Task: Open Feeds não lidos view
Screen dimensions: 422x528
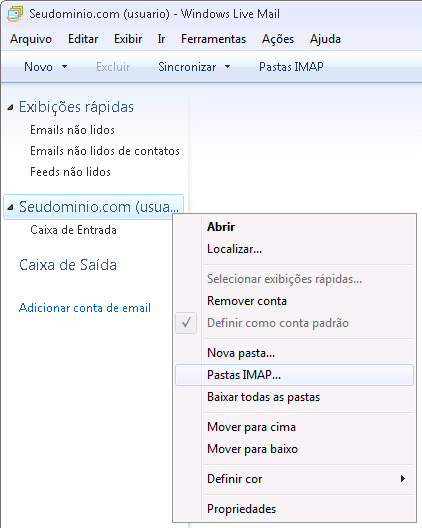Action: coord(70,172)
